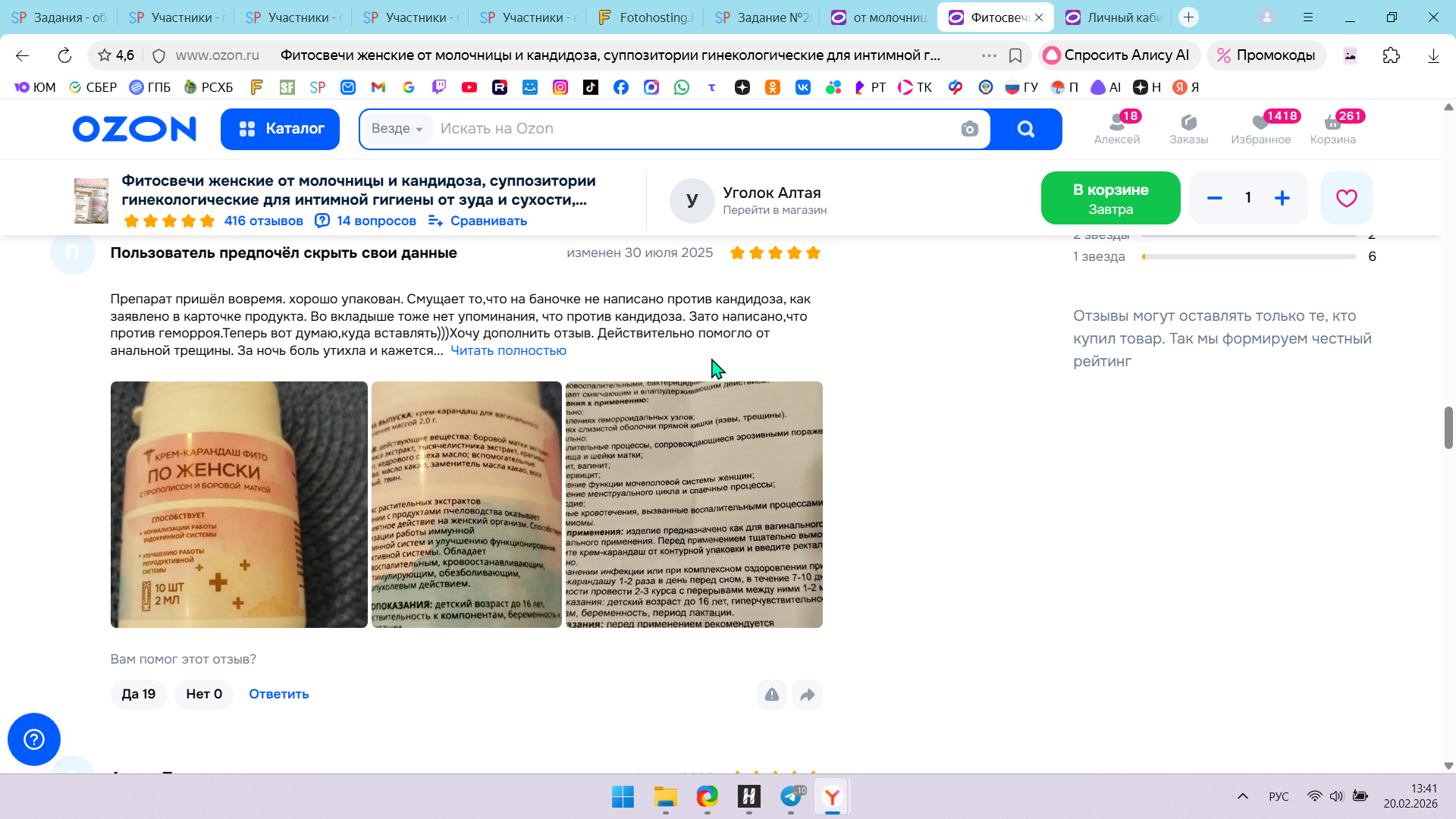Open the first review photo thumbnail
1456x819 pixels.
(x=239, y=504)
